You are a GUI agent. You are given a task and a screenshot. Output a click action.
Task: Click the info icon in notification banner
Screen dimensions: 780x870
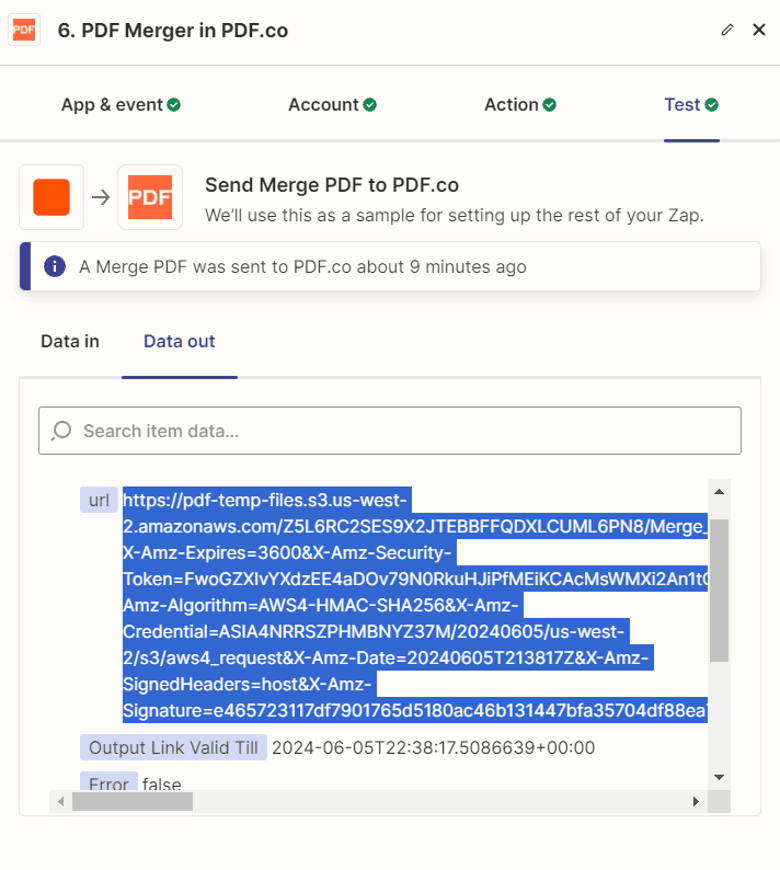pyautogui.click(x=55, y=267)
